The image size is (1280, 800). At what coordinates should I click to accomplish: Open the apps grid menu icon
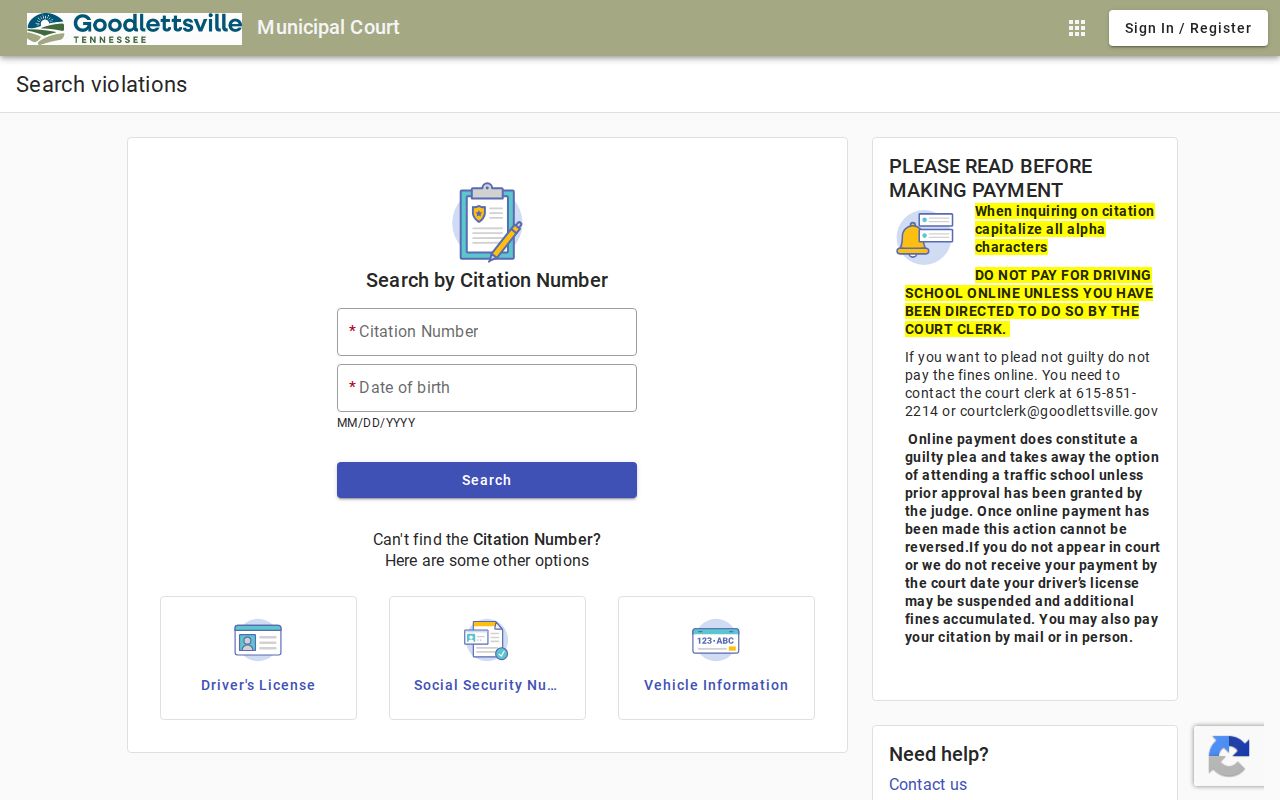[x=1077, y=28]
